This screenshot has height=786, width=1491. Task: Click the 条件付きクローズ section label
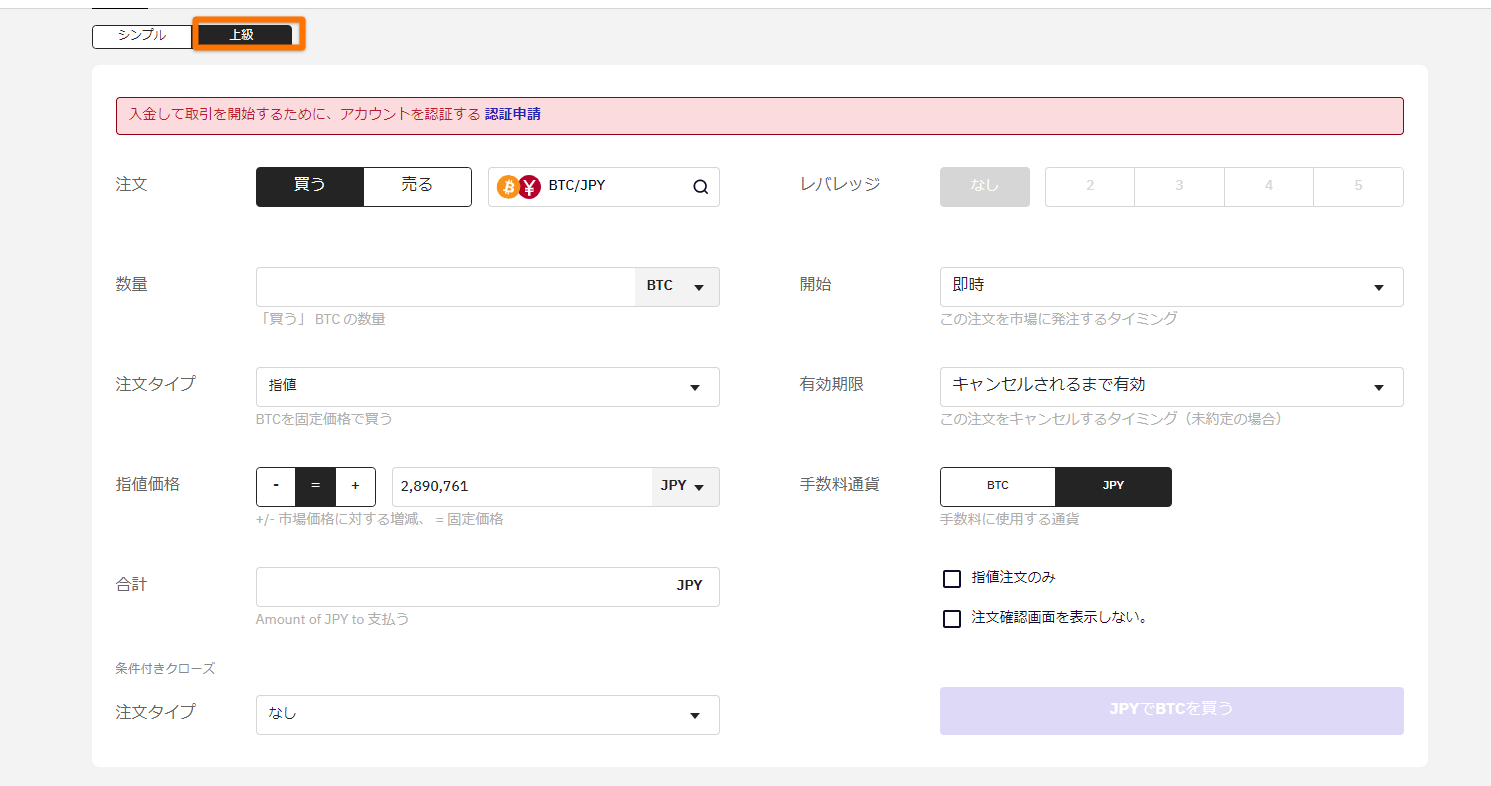(165, 668)
